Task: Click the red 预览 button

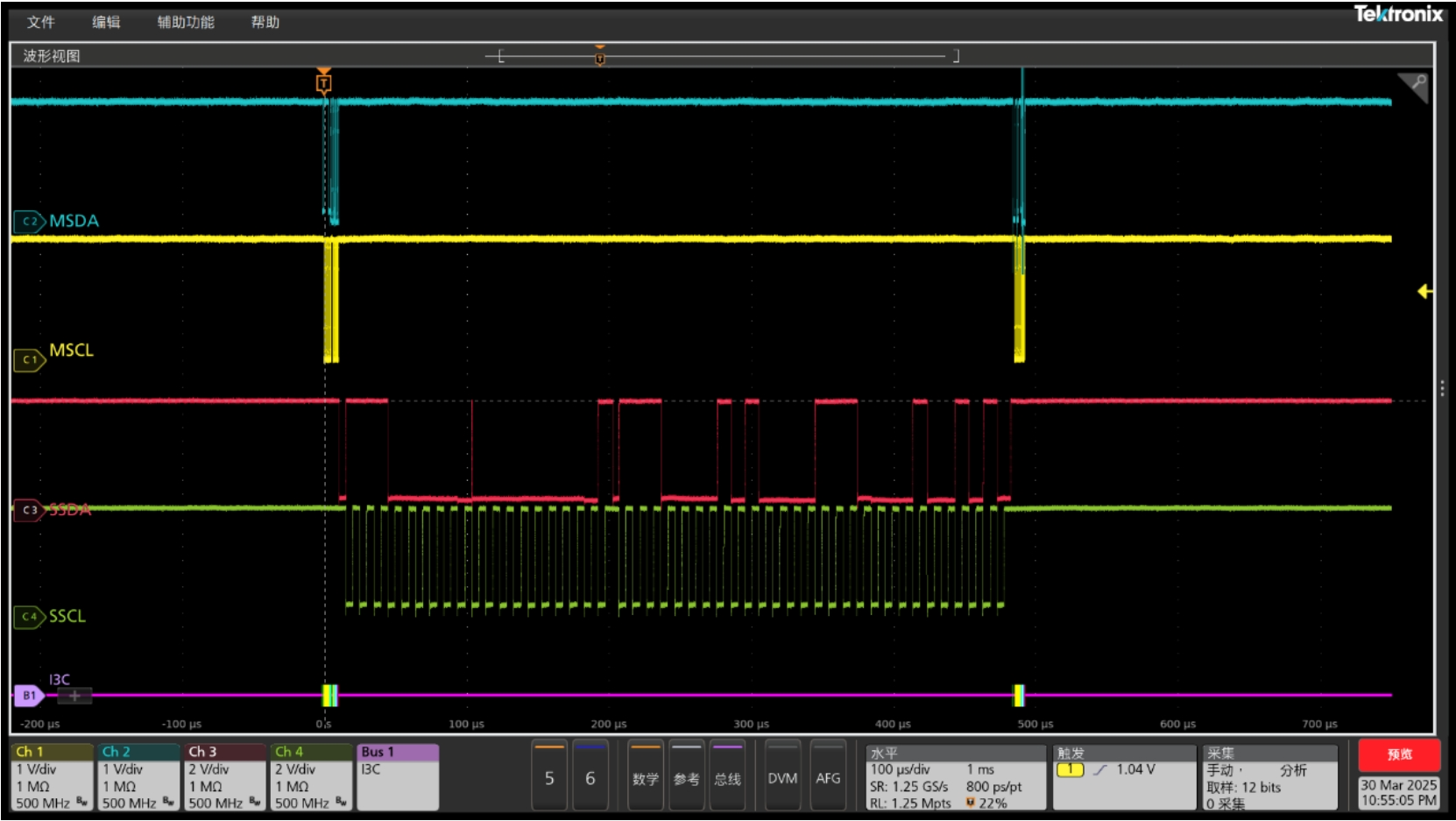Action: click(x=1399, y=754)
